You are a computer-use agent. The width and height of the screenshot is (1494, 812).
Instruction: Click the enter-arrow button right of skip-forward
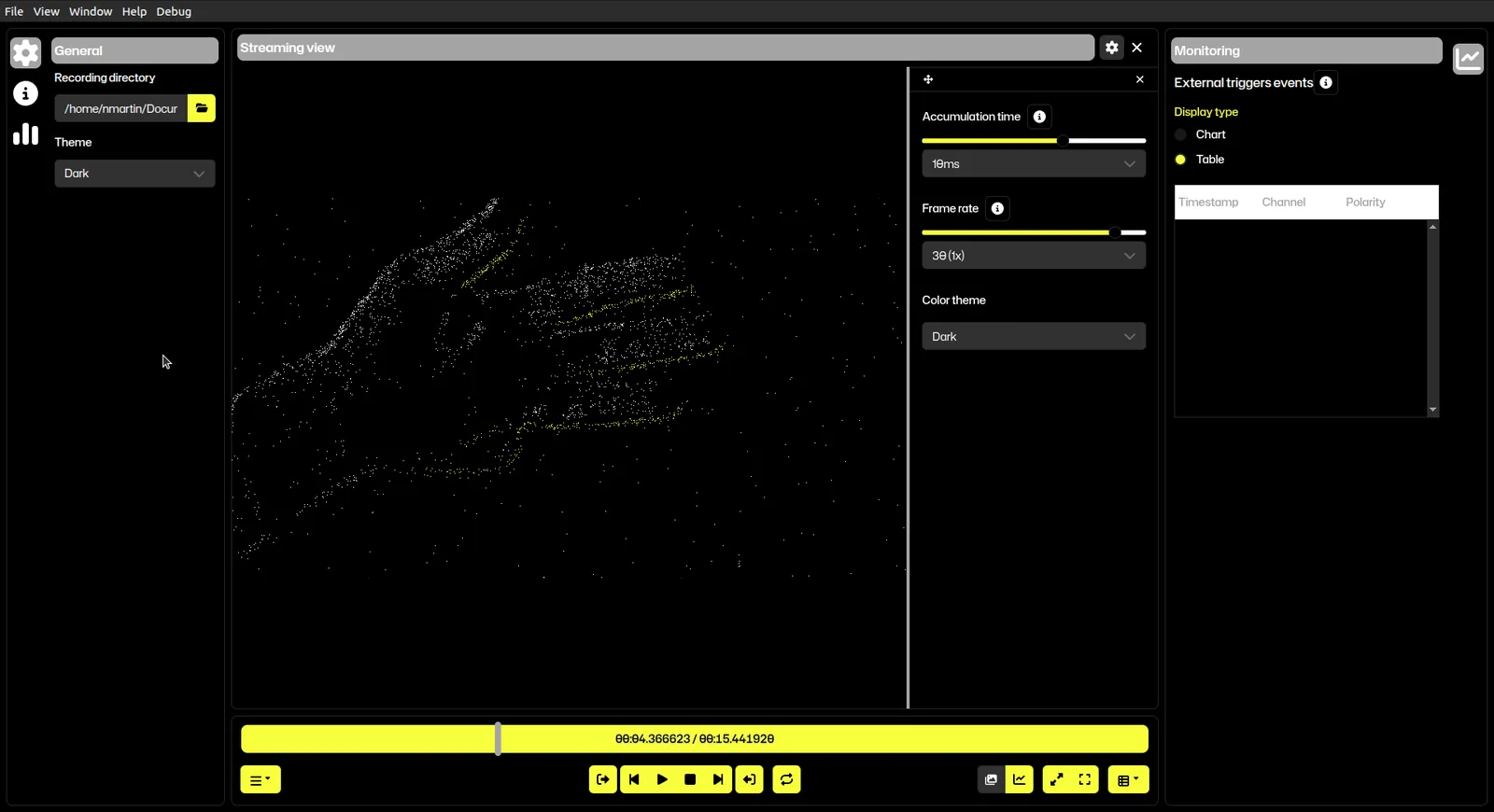click(750, 779)
